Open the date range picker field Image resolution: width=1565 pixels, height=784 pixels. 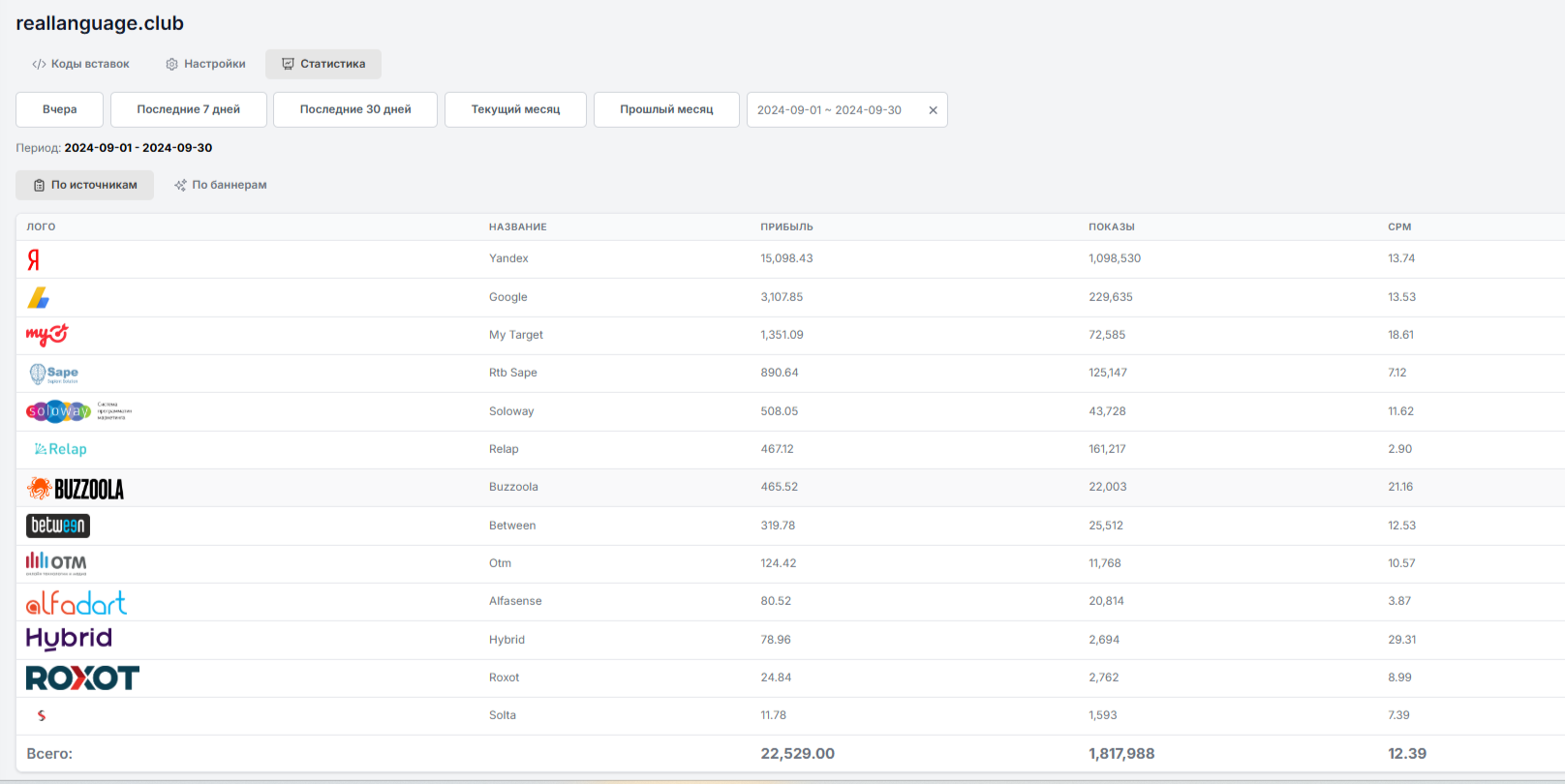coord(847,109)
